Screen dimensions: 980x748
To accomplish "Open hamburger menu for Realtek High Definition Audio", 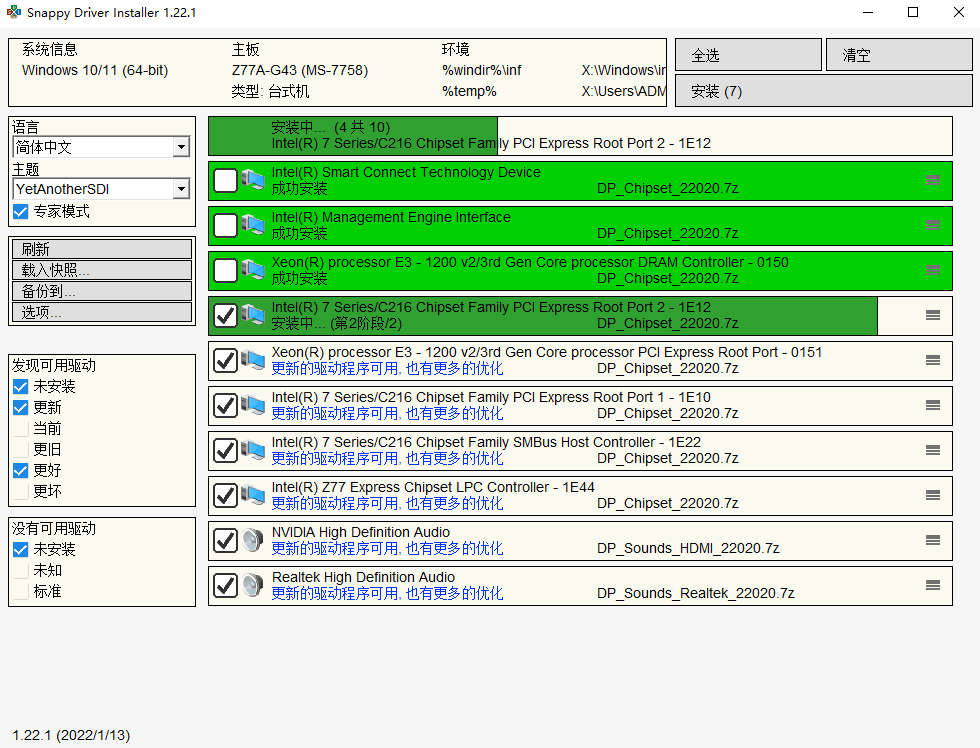I will (x=932, y=585).
